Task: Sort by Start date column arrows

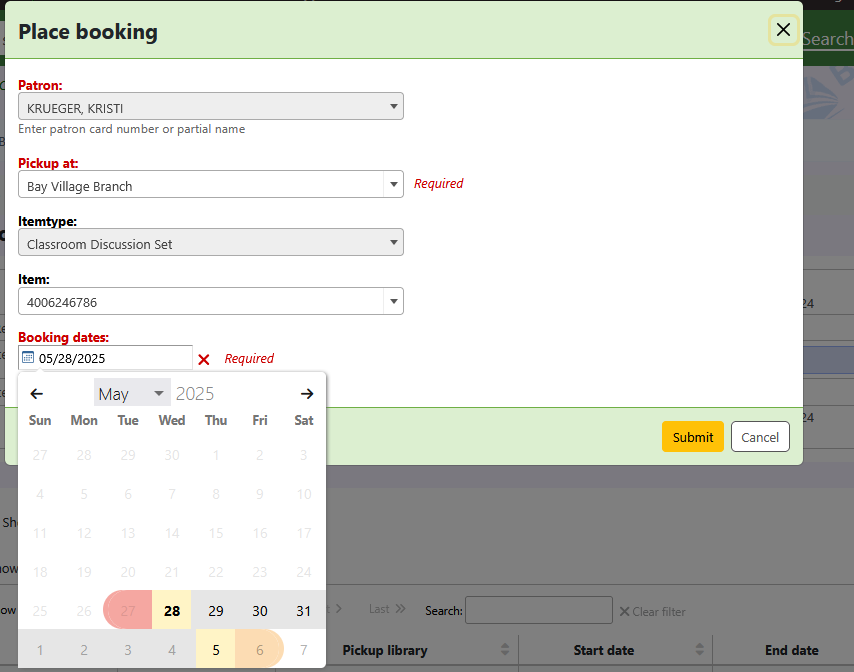Action: pyautogui.click(x=699, y=650)
